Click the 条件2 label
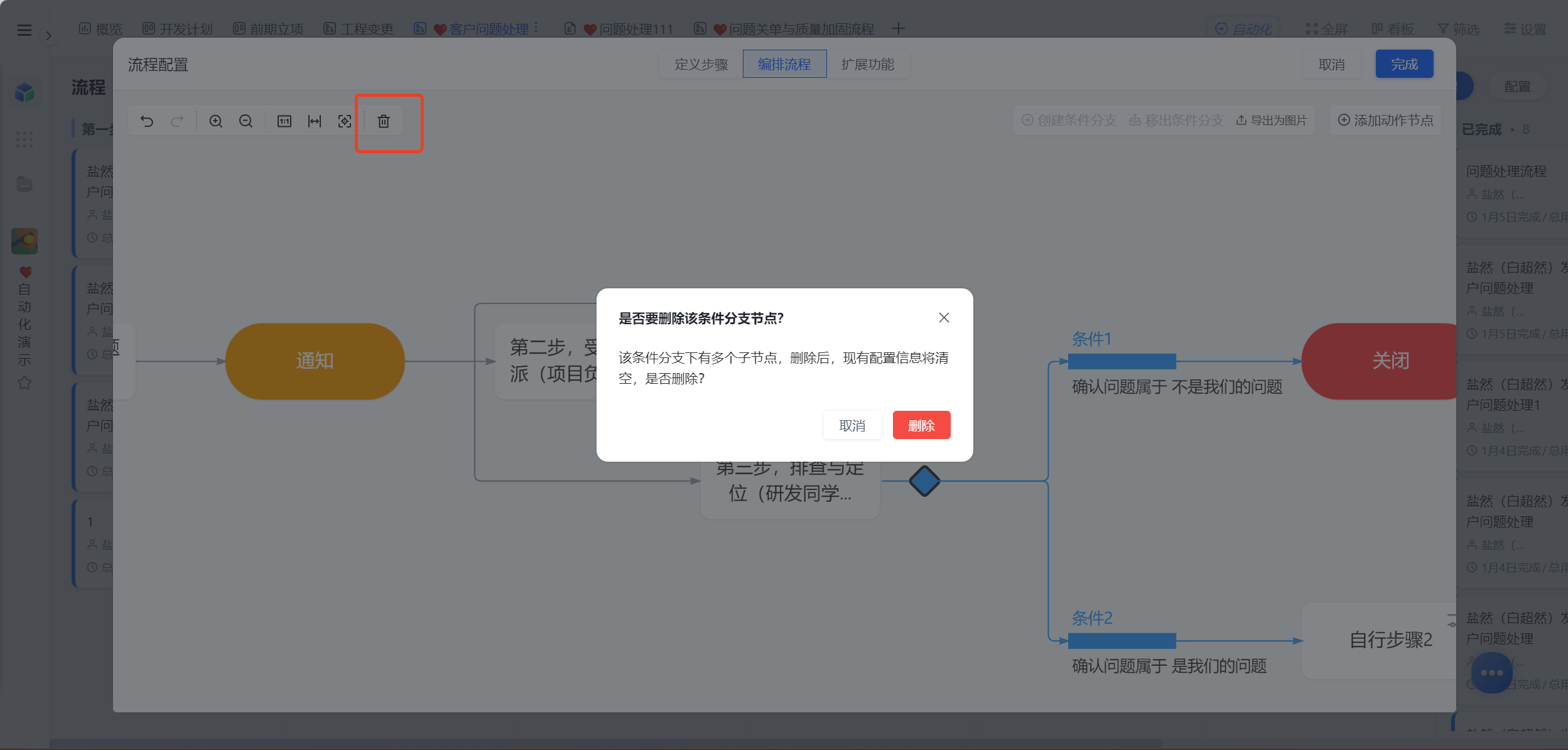1568x750 pixels. pyautogui.click(x=1092, y=618)
